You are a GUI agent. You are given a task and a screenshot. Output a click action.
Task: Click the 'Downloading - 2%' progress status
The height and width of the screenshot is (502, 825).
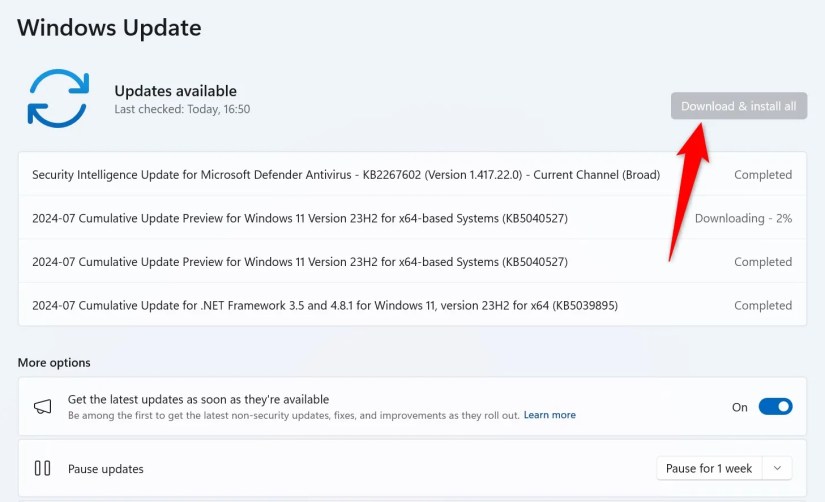743,218
